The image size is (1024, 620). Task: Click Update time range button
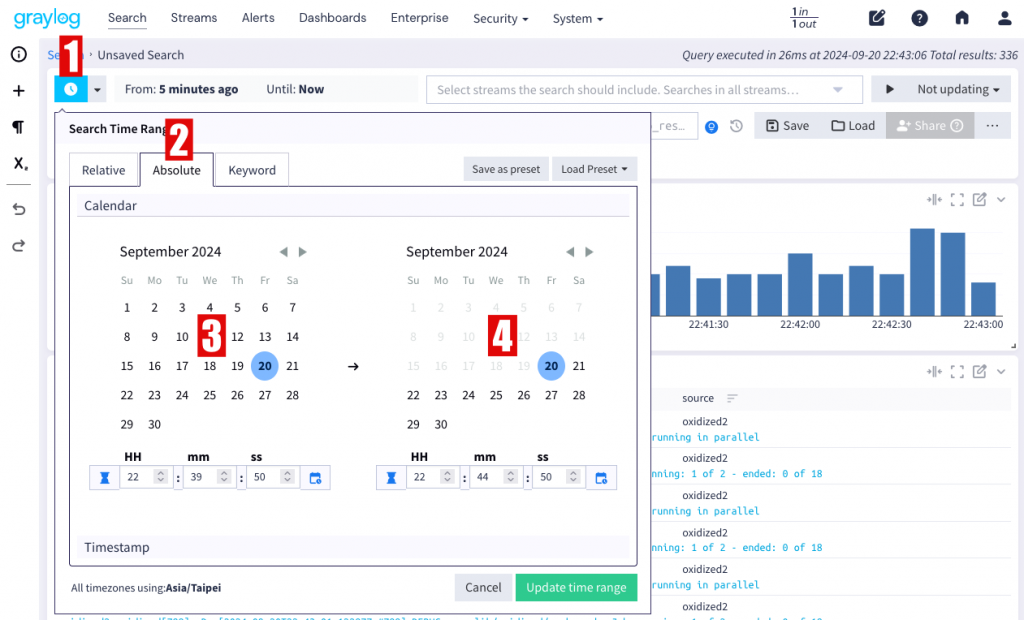tap(576, 587)
